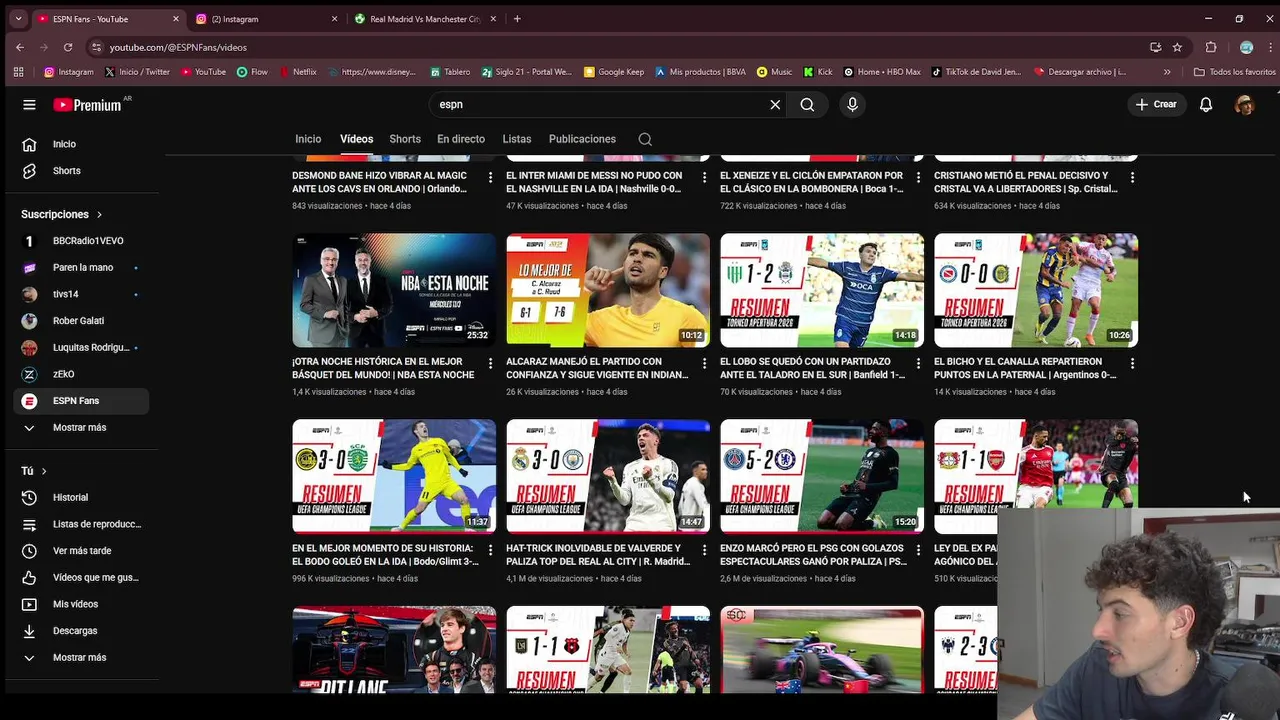Viewport: 1280px width, 720px height.
Task: Open options for El Bicho y Canalla video
Action: pyautogui.click(x=1132, y=364)
